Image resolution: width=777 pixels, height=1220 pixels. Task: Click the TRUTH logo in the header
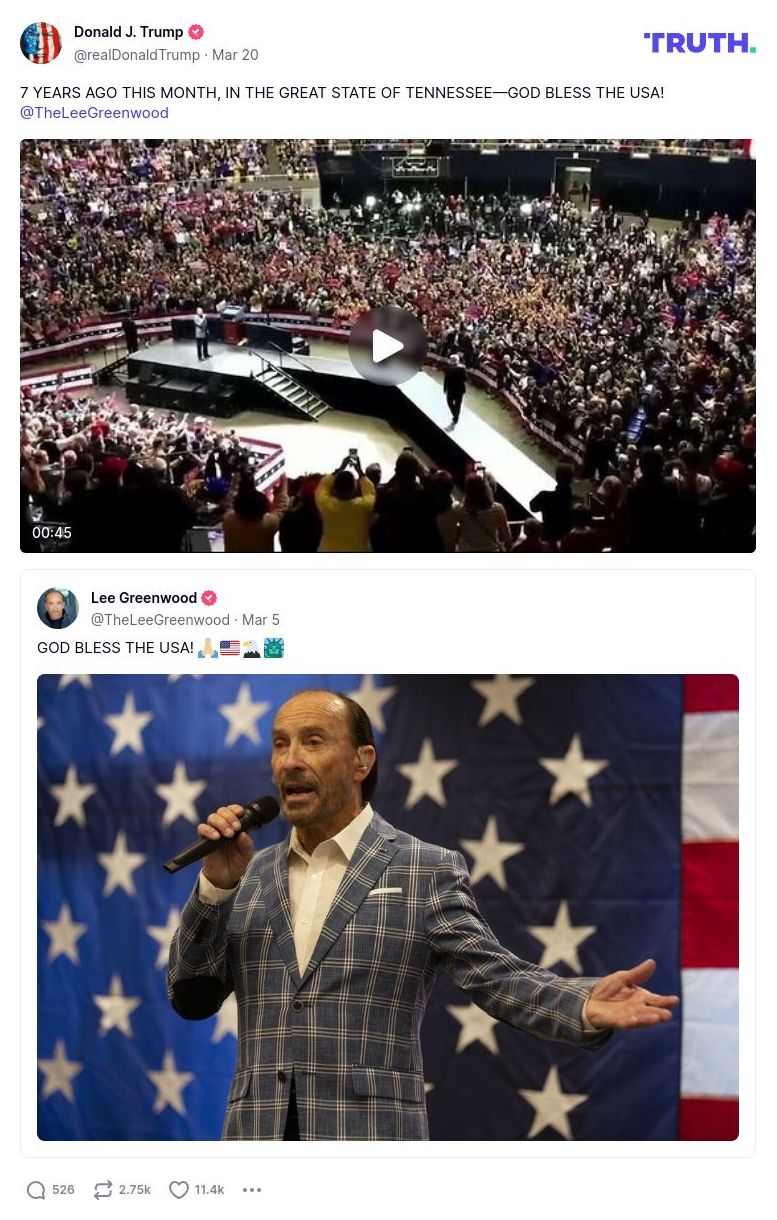coord(699,43)
